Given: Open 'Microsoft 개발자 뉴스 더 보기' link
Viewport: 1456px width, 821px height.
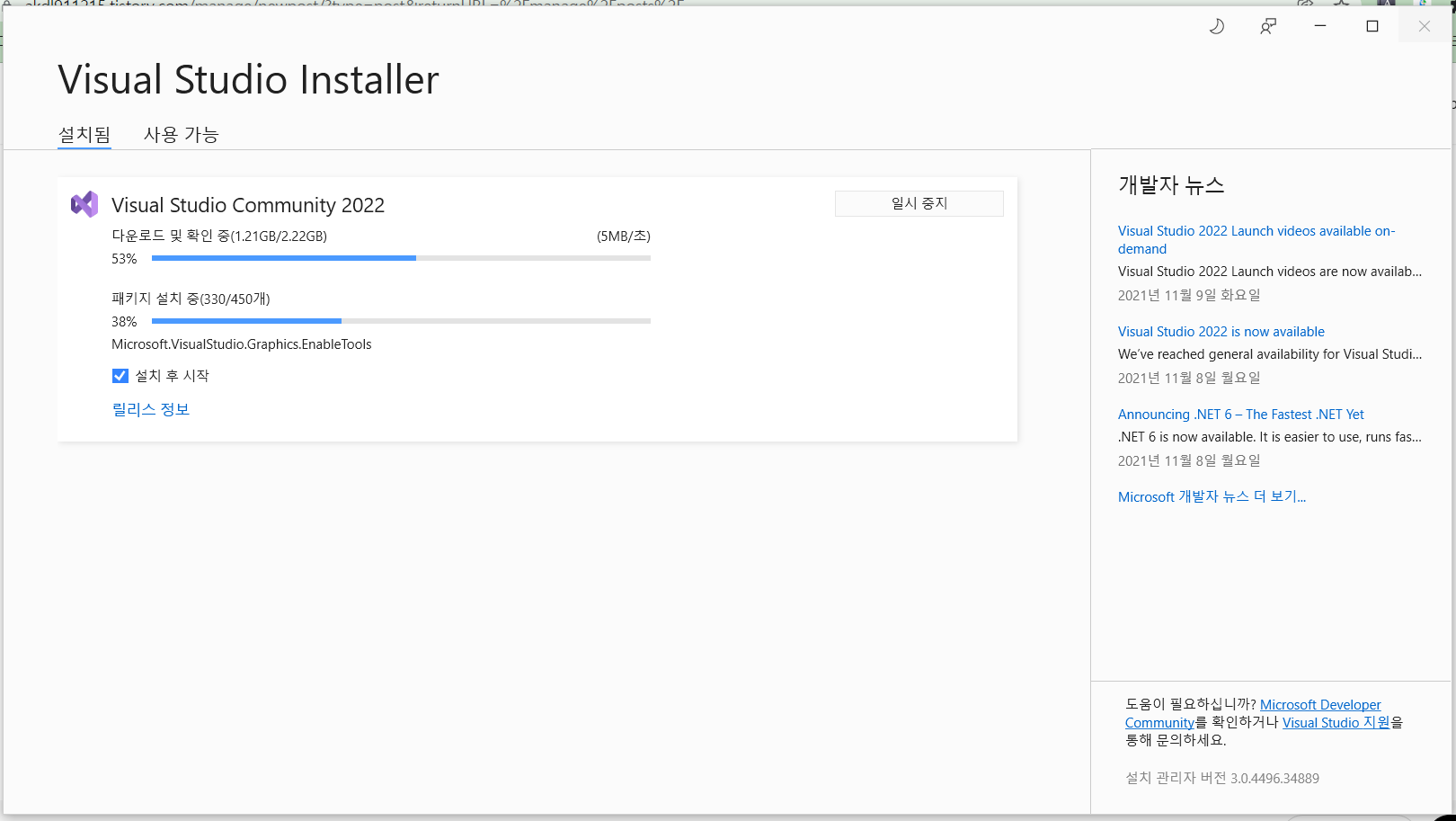Looking at the screenshot, I should (x=1212, y=496).
